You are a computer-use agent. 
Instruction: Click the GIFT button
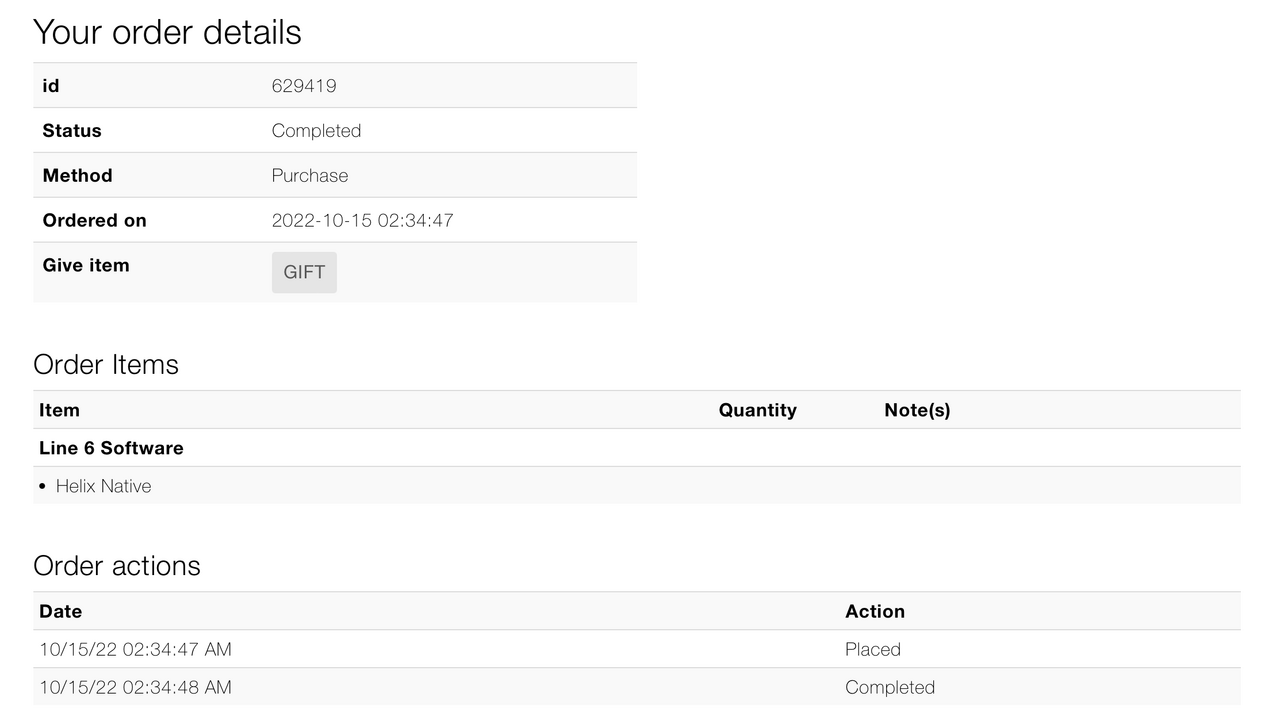click(x=304, y=272)
